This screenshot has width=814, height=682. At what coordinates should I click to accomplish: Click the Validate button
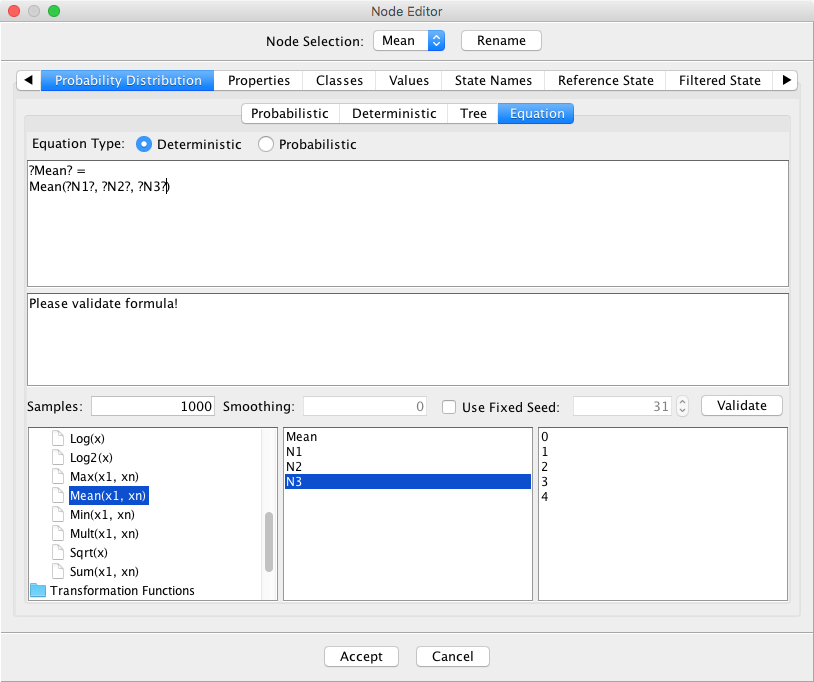coord(742,406)
